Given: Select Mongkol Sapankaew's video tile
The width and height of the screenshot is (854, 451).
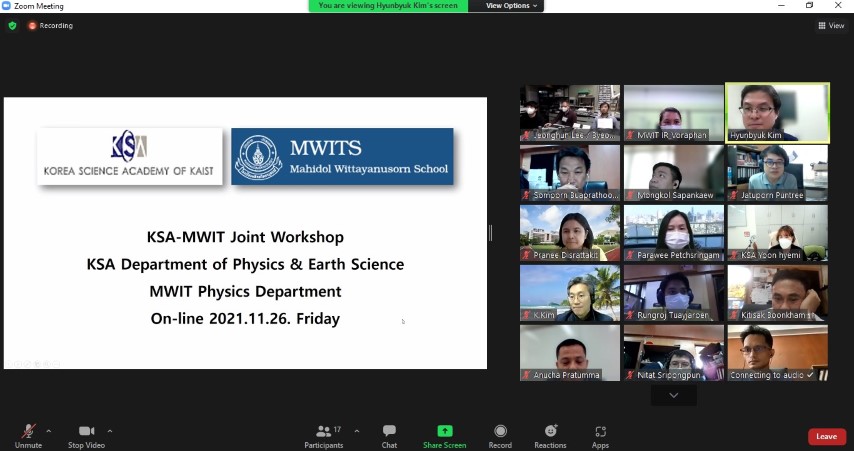Looking at the screenshot, I should (674, 173).
